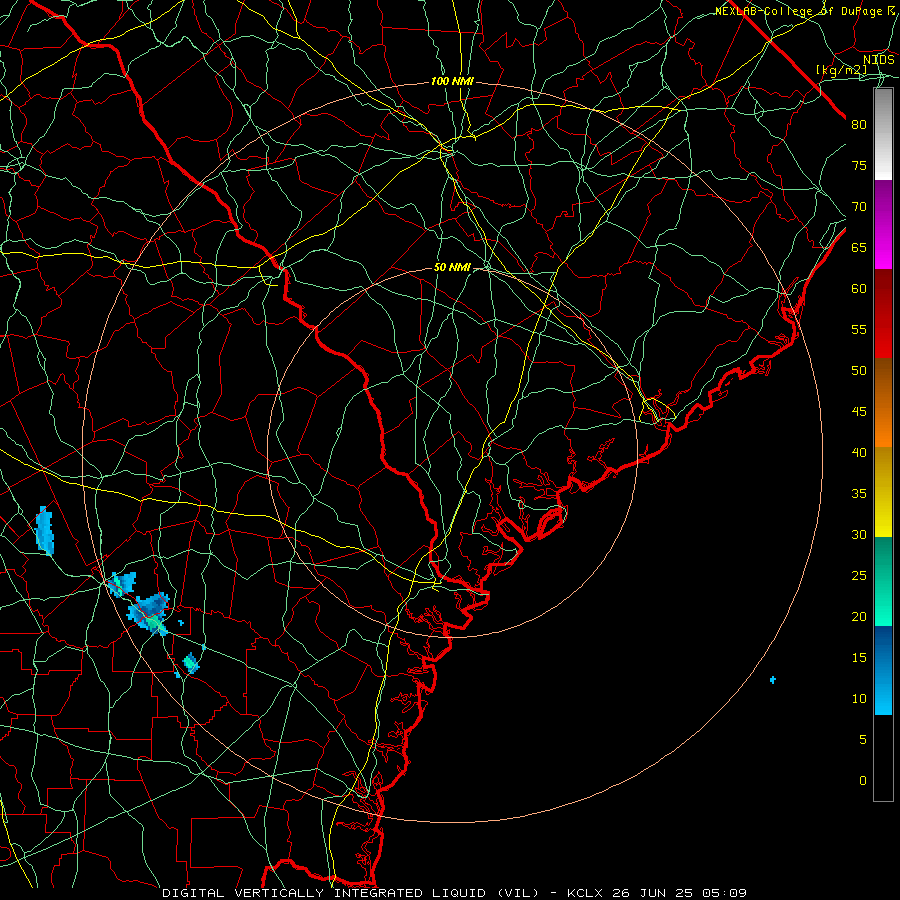Click the 55 value on the color scale
The image size is (900, 900).
pyautogui.click(x=859, y=329)
